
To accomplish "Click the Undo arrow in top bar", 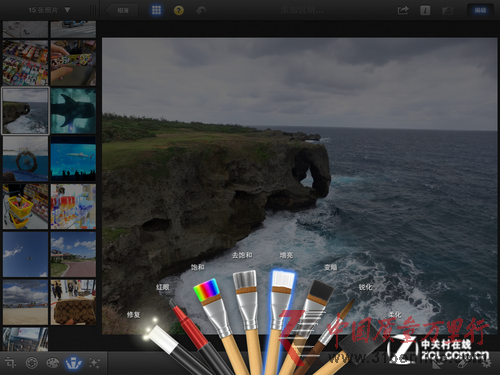I will pos(201,10).
